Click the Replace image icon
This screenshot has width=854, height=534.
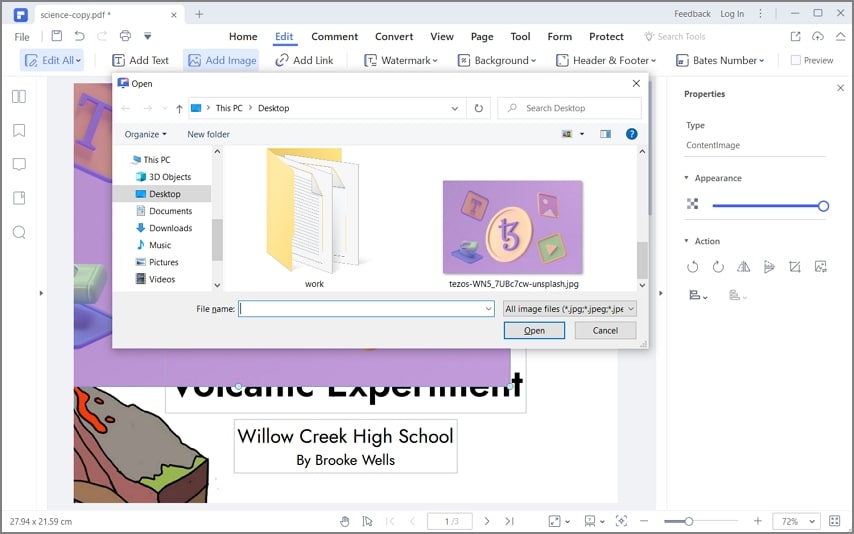pyautogui.click(x=820, y=266)
